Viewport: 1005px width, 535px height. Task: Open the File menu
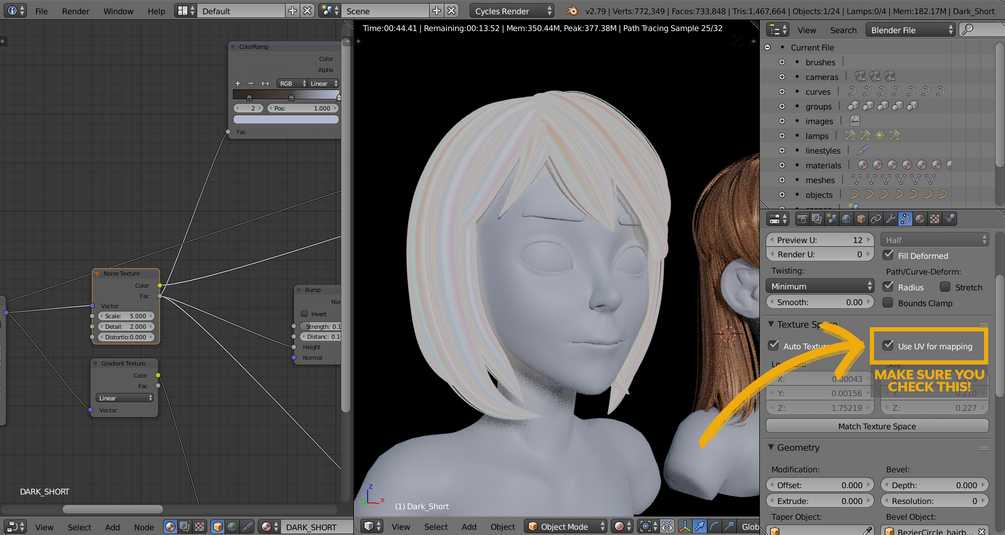click(41, 11)
